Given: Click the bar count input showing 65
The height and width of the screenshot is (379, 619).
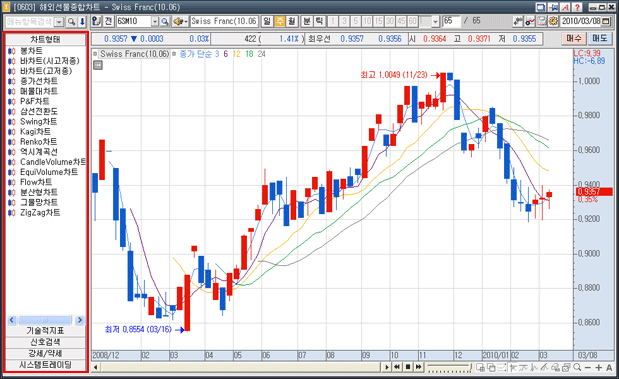Looking at the screenshot, I should (451, 21).
